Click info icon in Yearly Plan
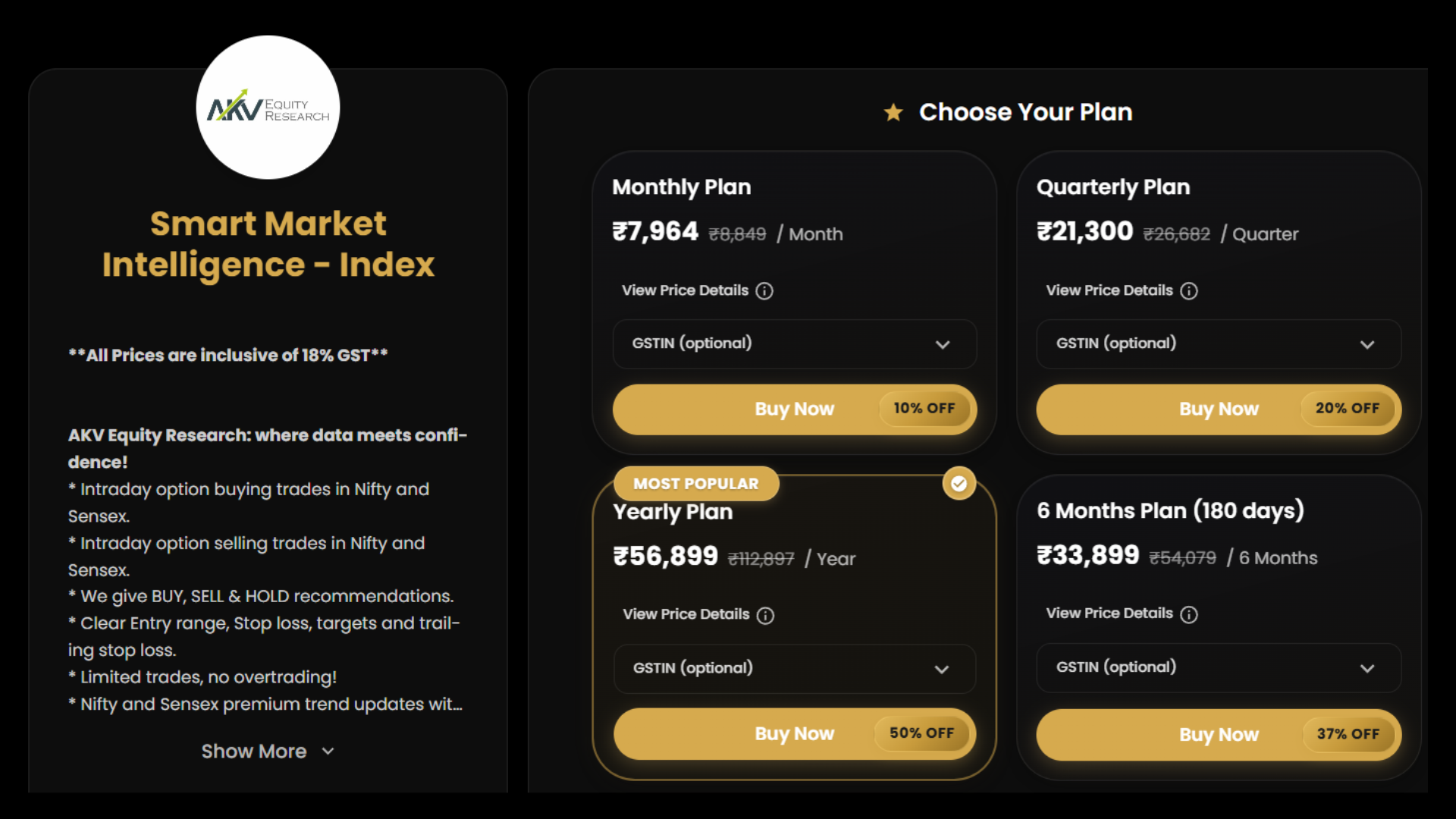This screenshot has height=819, width=1456. click(x=766, y=616)
